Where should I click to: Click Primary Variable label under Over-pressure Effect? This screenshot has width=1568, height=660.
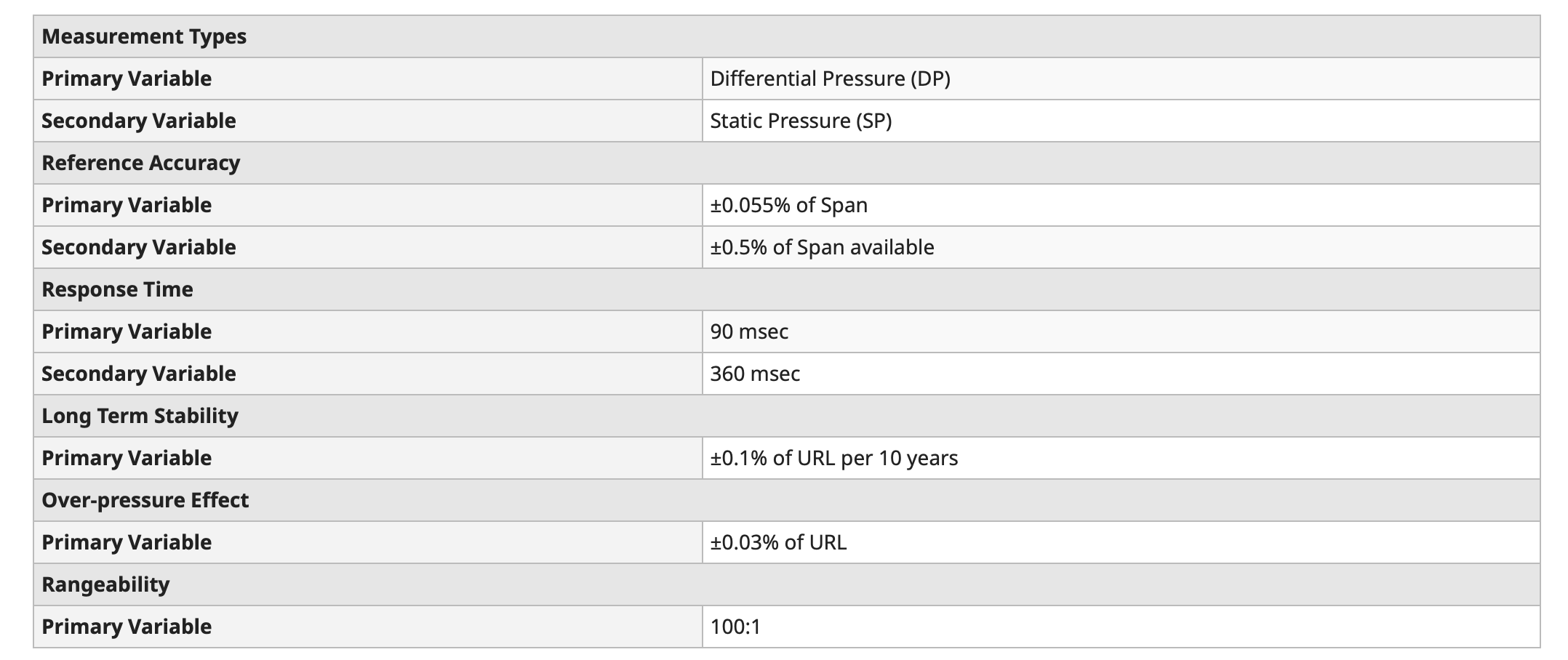click(127, 542)
